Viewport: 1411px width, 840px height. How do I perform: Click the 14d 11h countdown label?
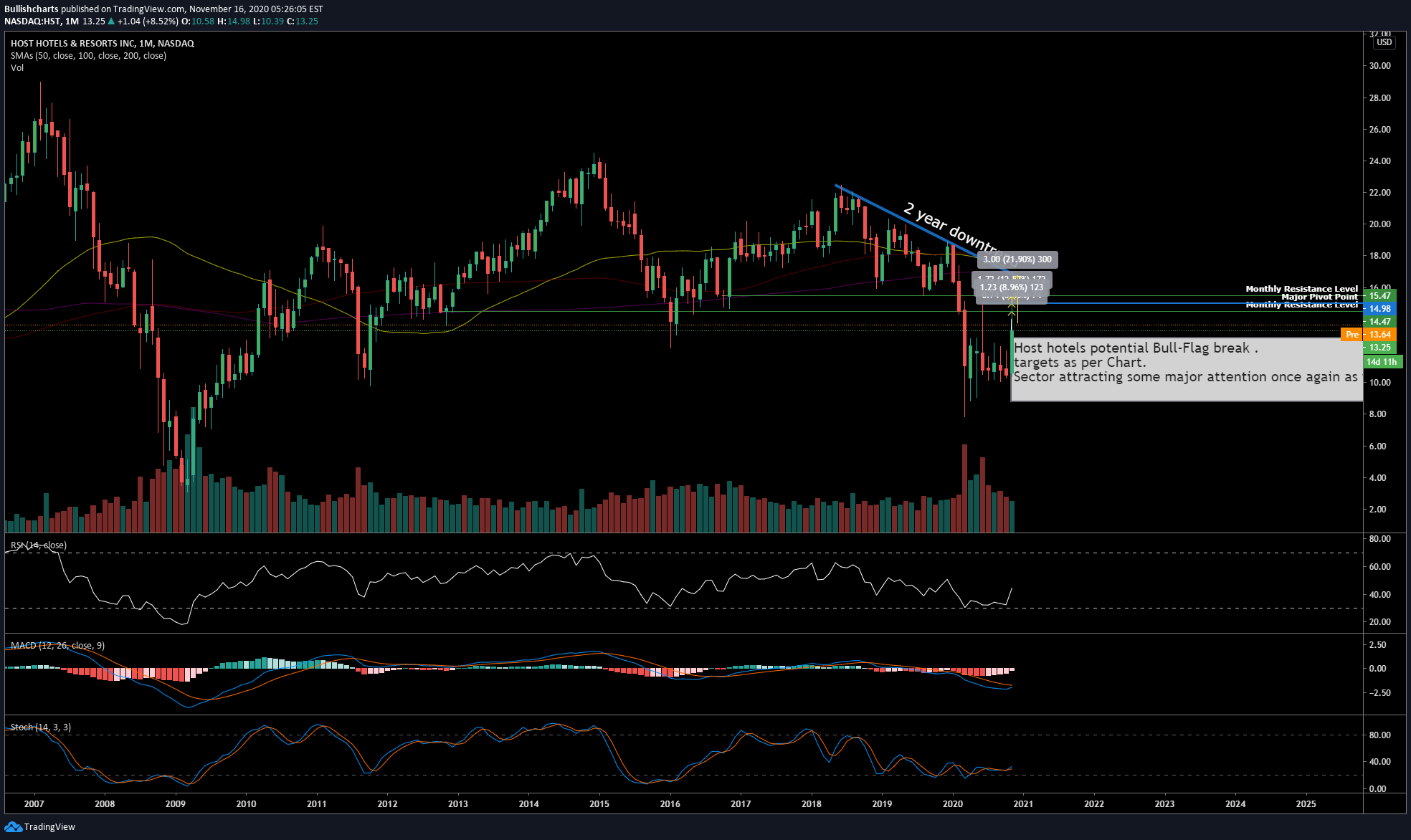click(1382, 362)
